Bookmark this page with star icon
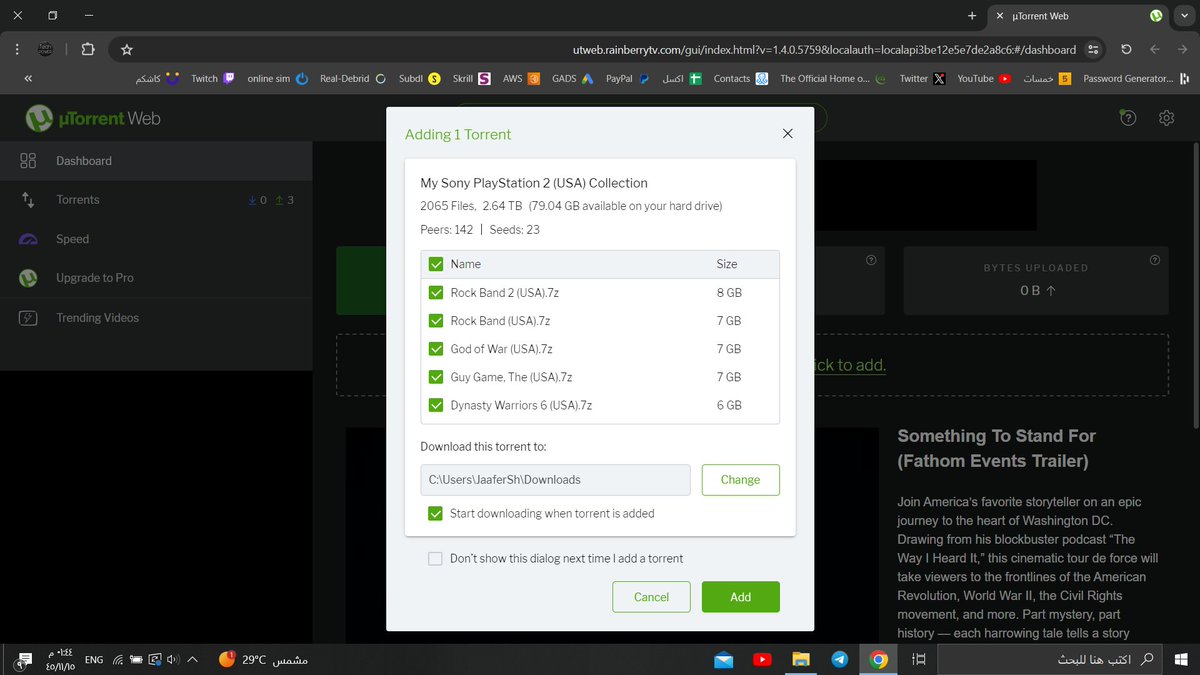 tap(127, 49)
